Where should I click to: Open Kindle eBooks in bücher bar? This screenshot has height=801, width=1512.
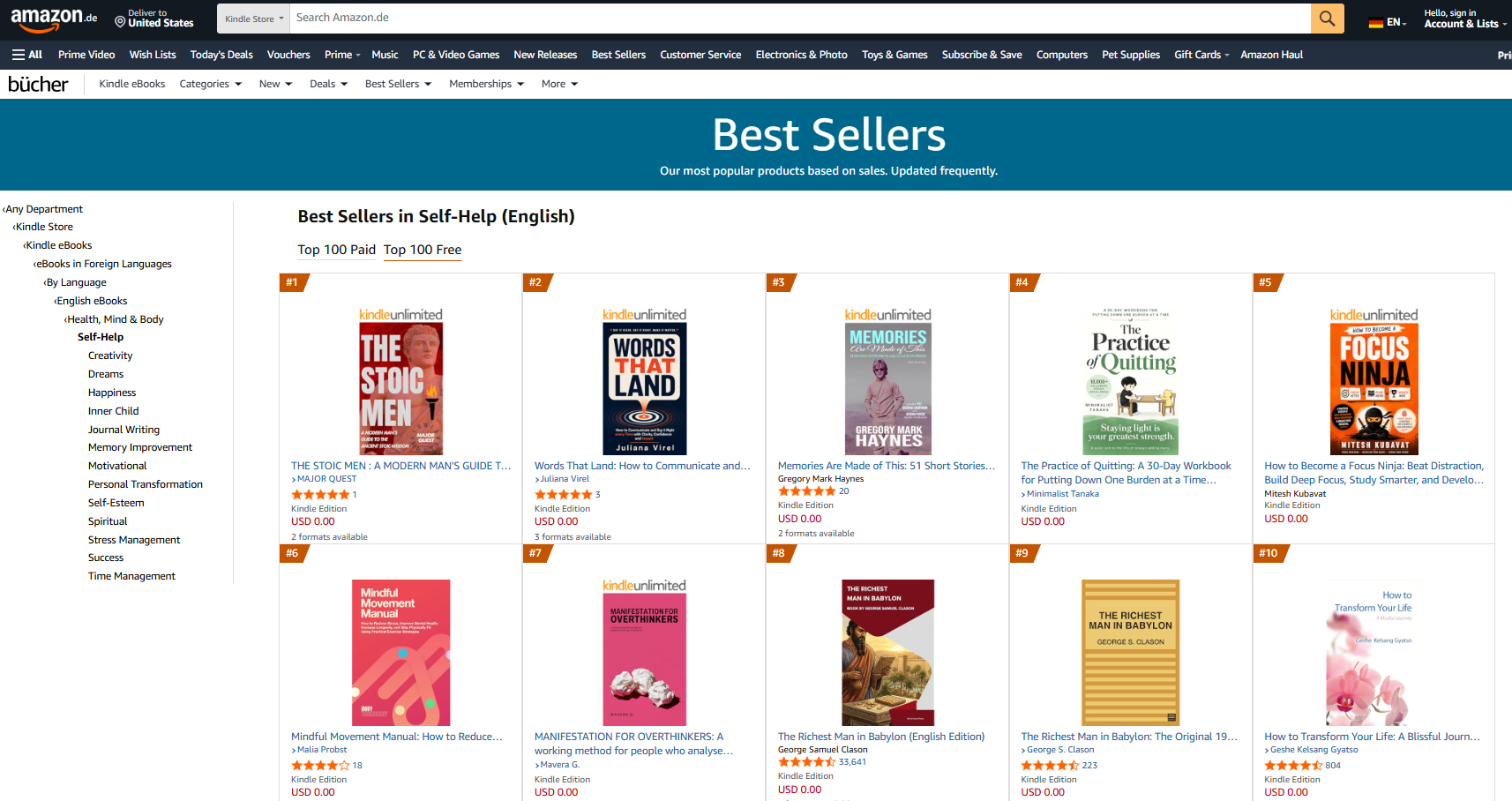tap(132, 84)
